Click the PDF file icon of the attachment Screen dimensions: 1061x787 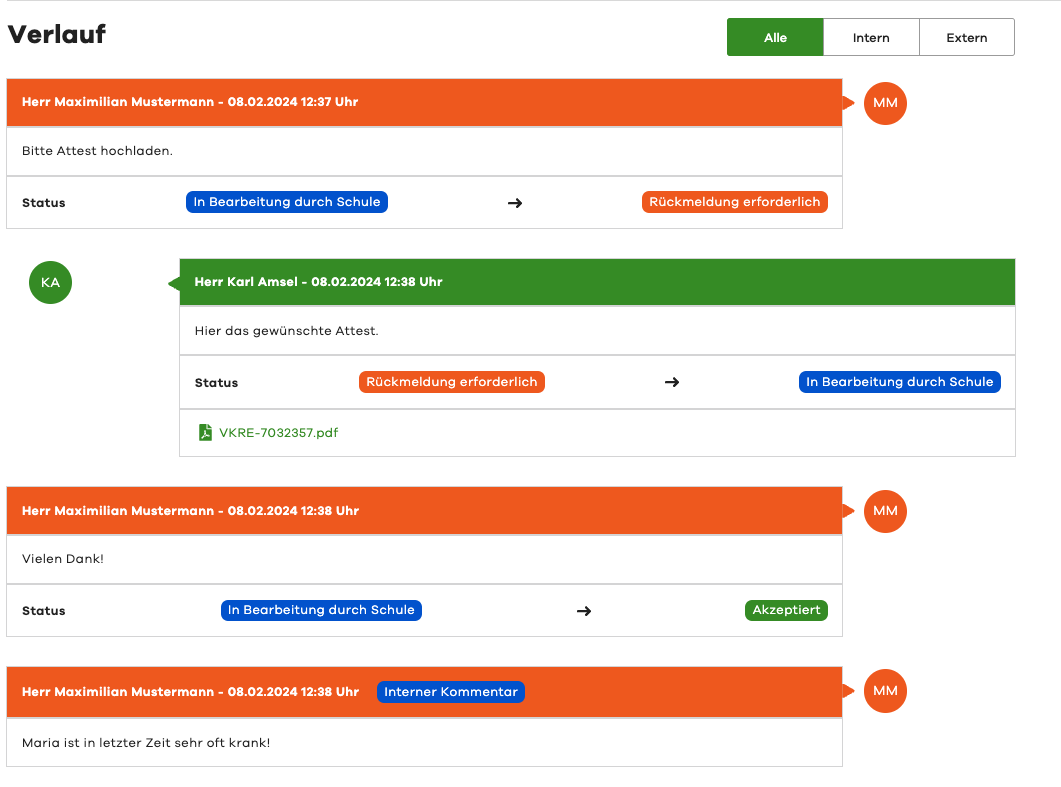click(x=205, y=433)
